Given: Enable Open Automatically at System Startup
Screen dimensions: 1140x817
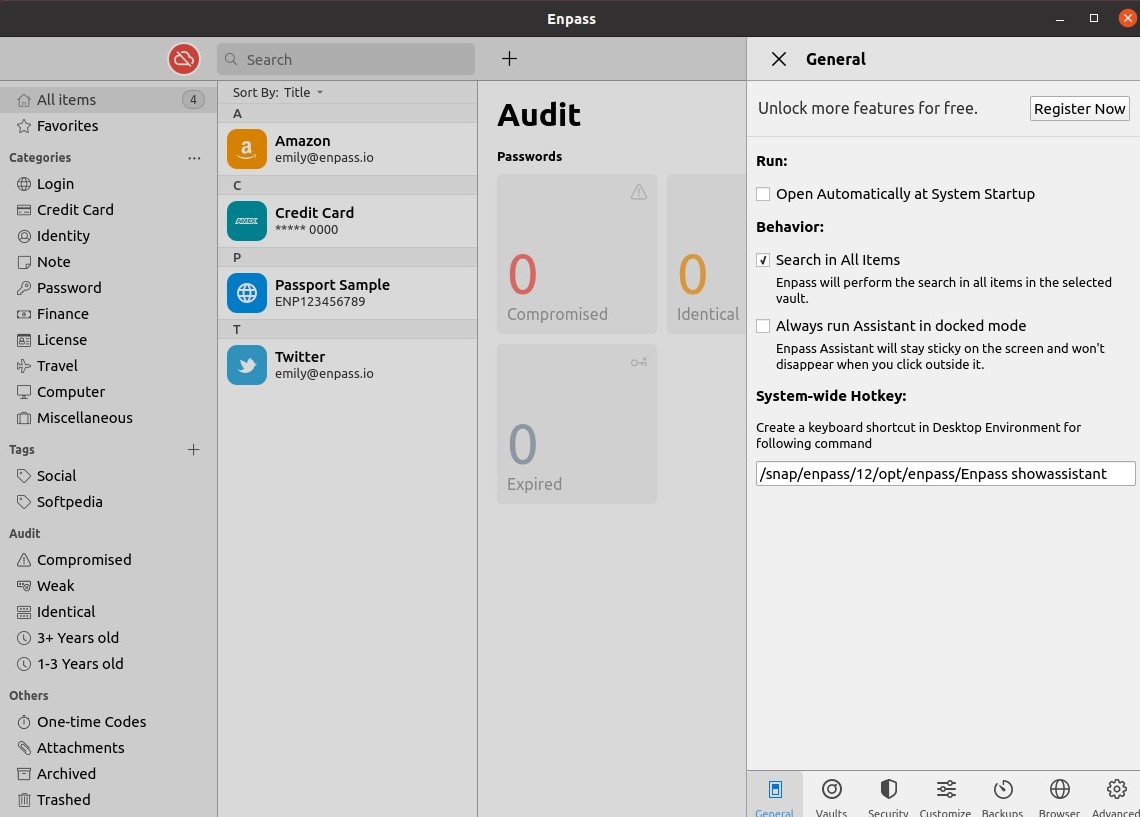Looking at the screenshot, I should click(x=763, y=194).
